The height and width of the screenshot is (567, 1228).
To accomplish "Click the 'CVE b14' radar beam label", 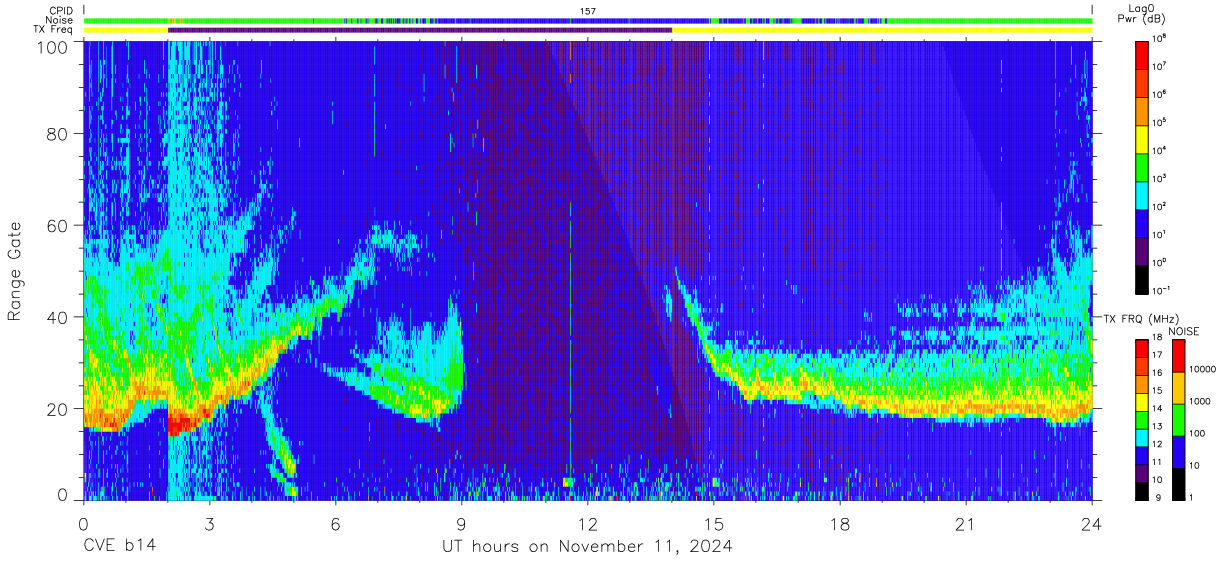I will coord(119,546).
